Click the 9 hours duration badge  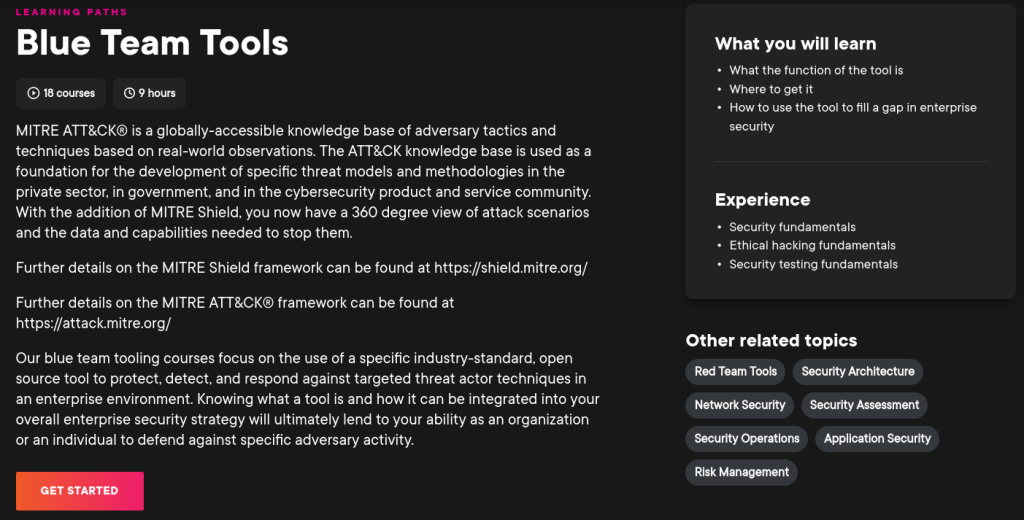tap(150, 93)
